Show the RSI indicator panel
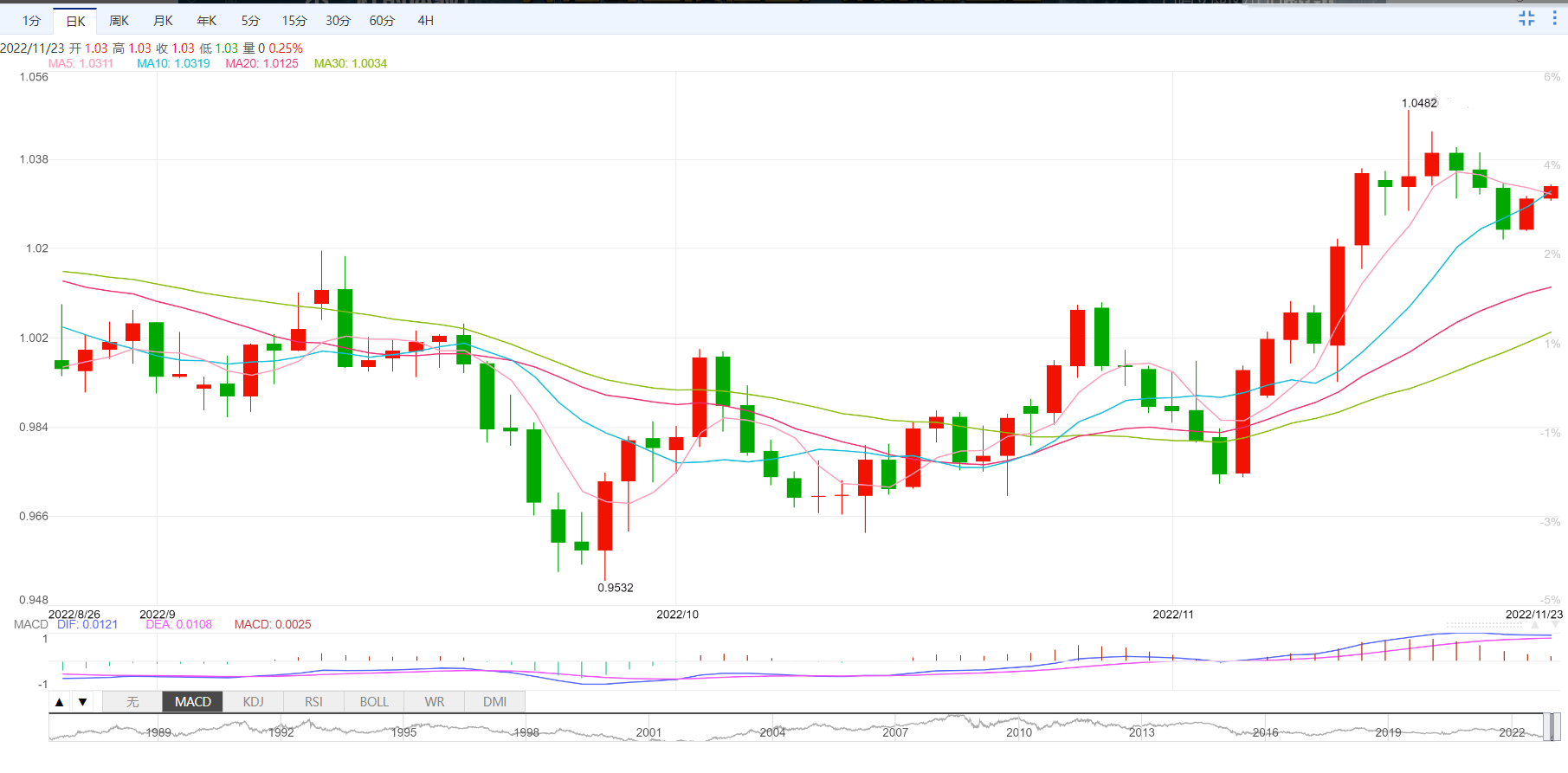Screen dimensions: 1568x773 [313, 702]
